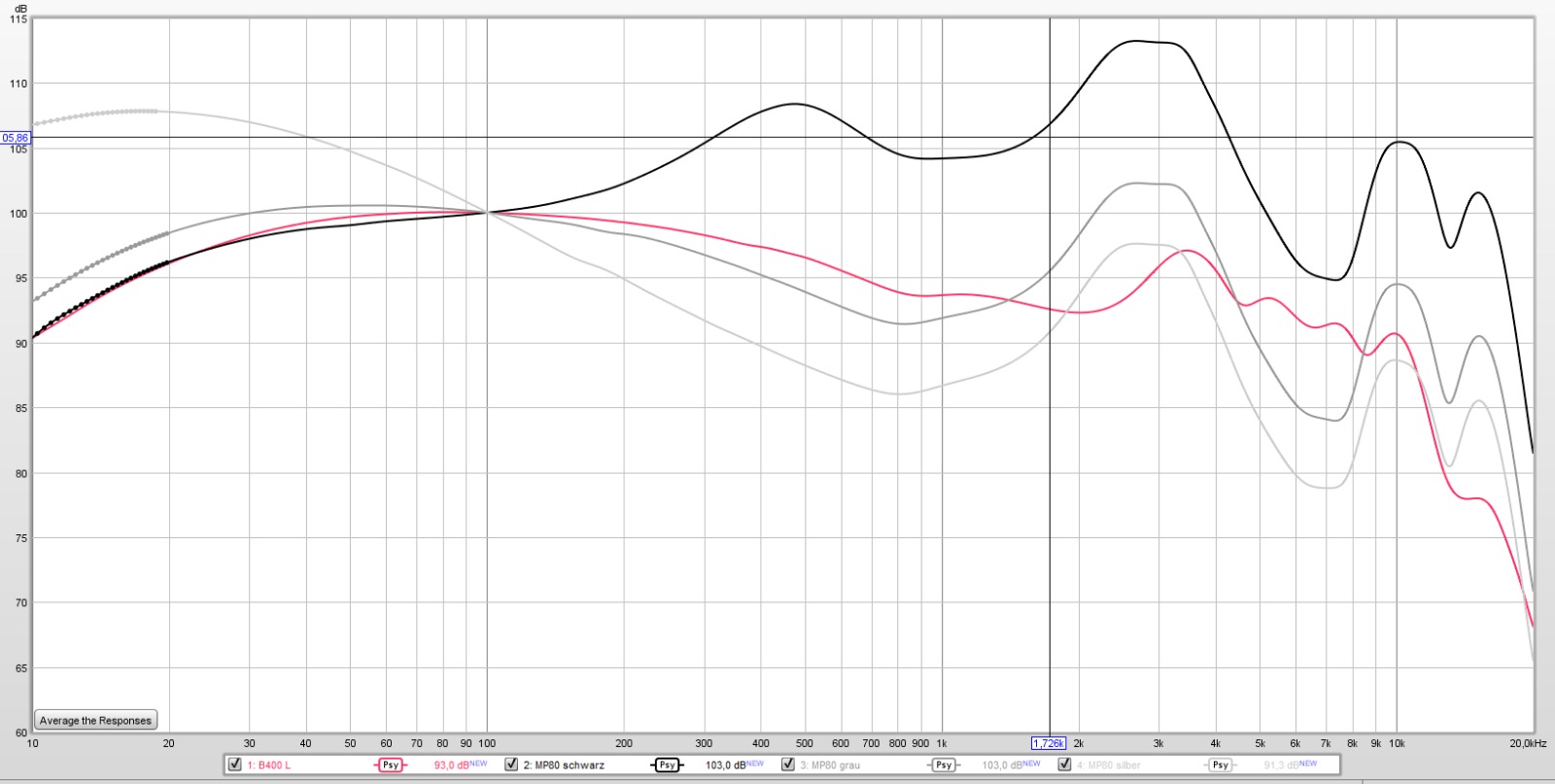Hide the MP80 schwarz trace
1555x784 pixels.
(511, 765)
